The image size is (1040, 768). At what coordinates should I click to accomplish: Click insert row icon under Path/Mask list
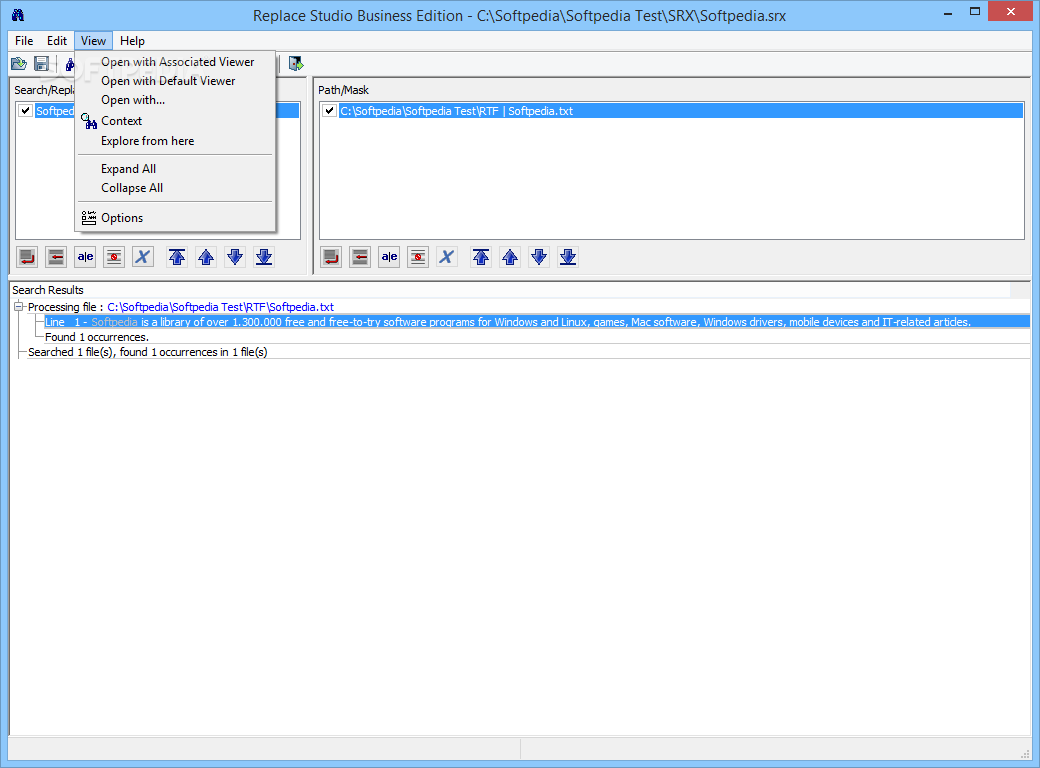pyautogui.click(x=360, y=257)
